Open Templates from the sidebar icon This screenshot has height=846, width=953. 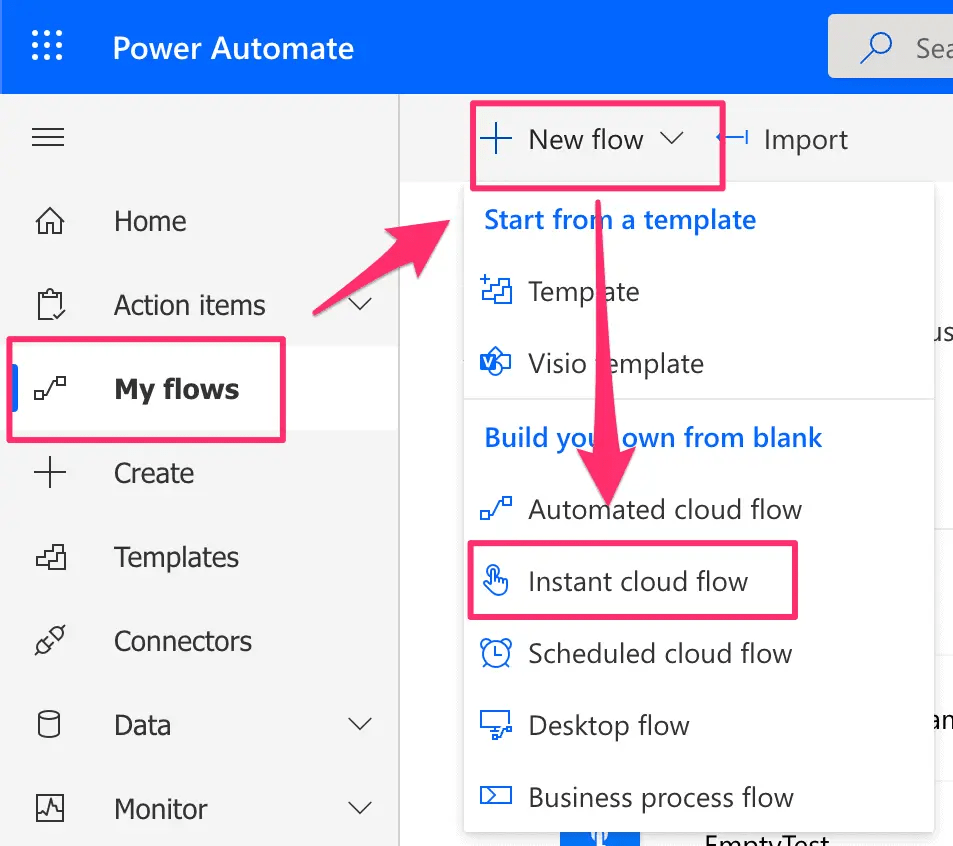click(x=47, y=557)
